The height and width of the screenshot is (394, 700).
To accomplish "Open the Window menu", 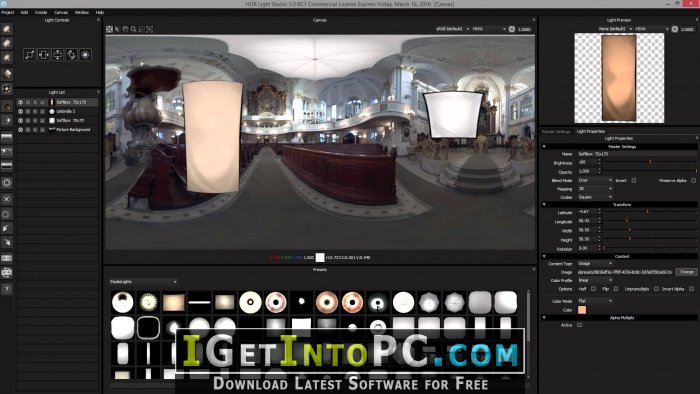I will pyautogui.click(x=82, y=12).
